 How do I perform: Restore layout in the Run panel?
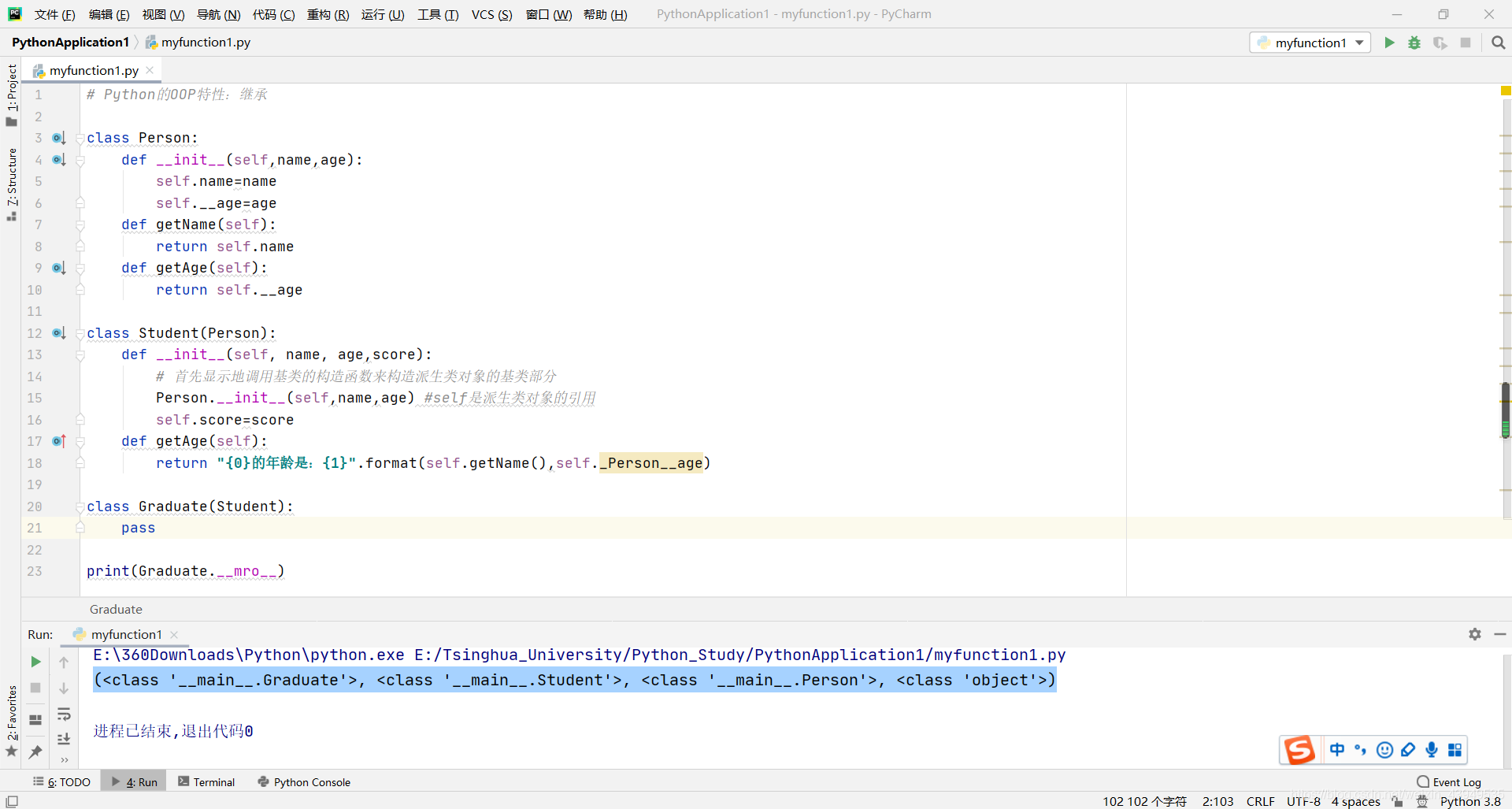(x=35, y=719)
